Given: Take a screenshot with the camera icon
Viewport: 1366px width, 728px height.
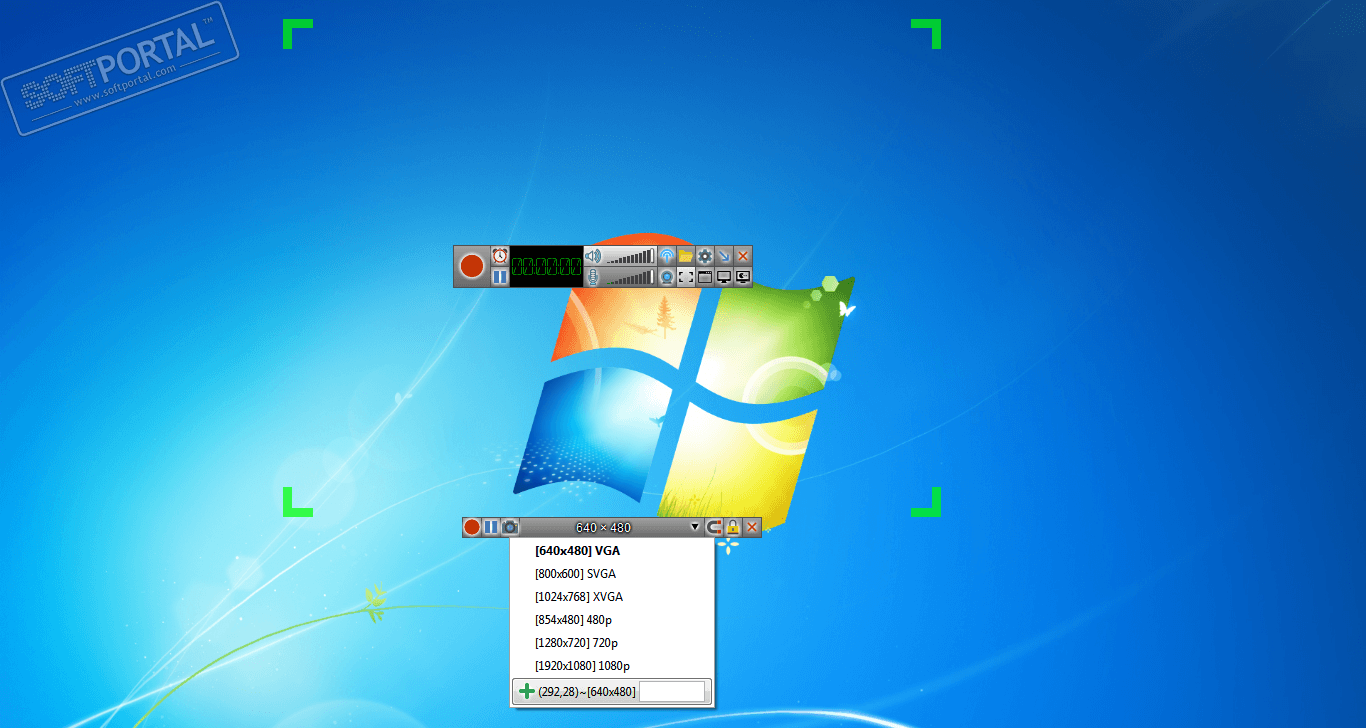Looking at the screenshot, I should tap(510, 527).
